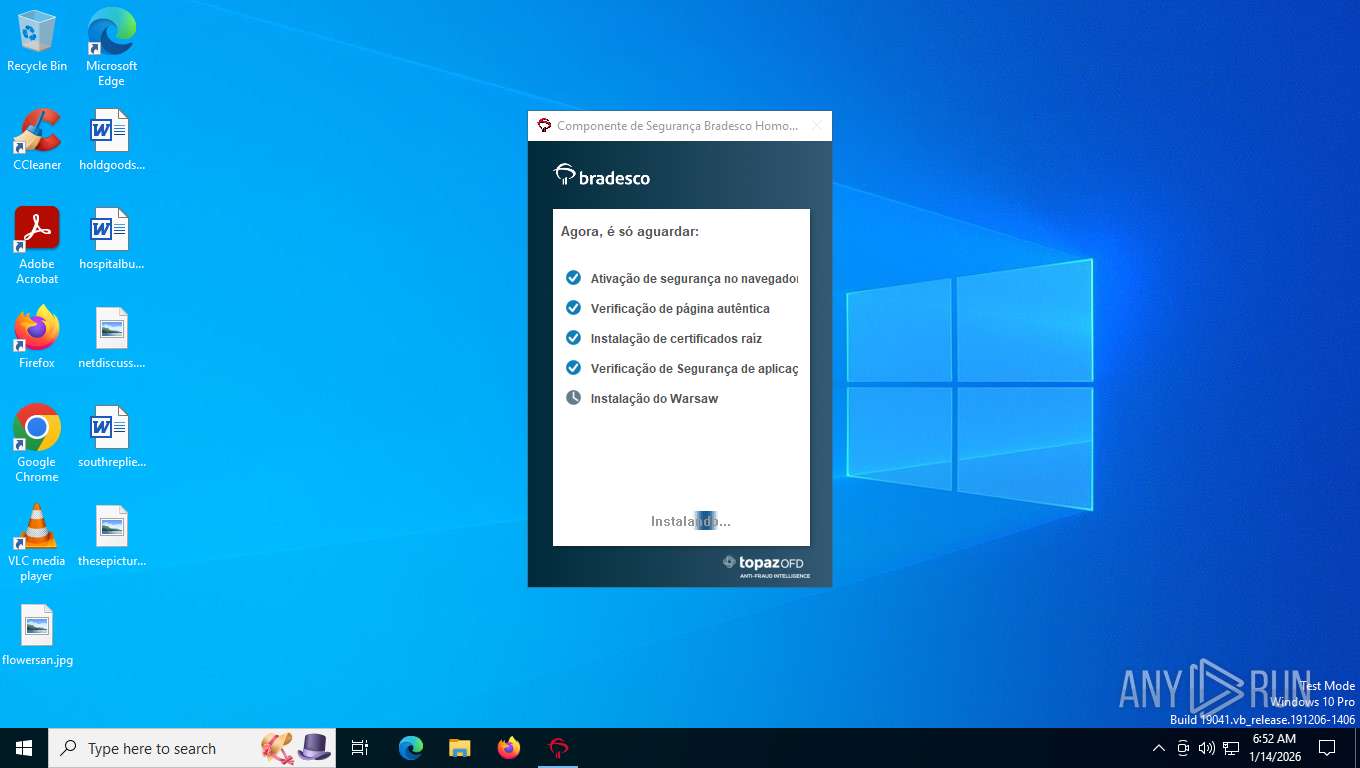Open Firefox from the taskbar
Image resolution: width=1360 pixels, height=768 pixels.
(x=509, y=748)
